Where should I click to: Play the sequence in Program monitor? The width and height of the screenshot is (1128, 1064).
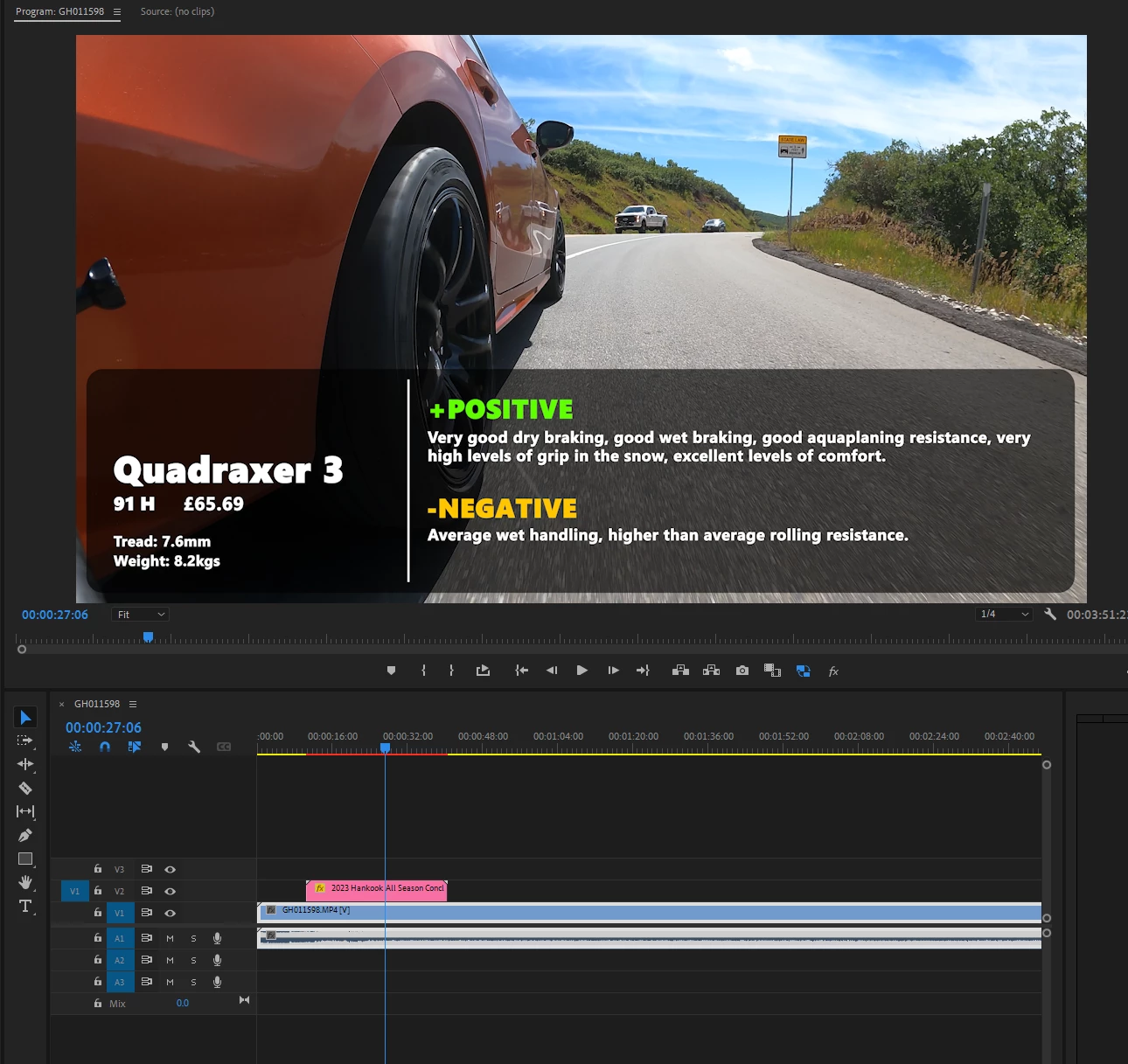point(582,671)
